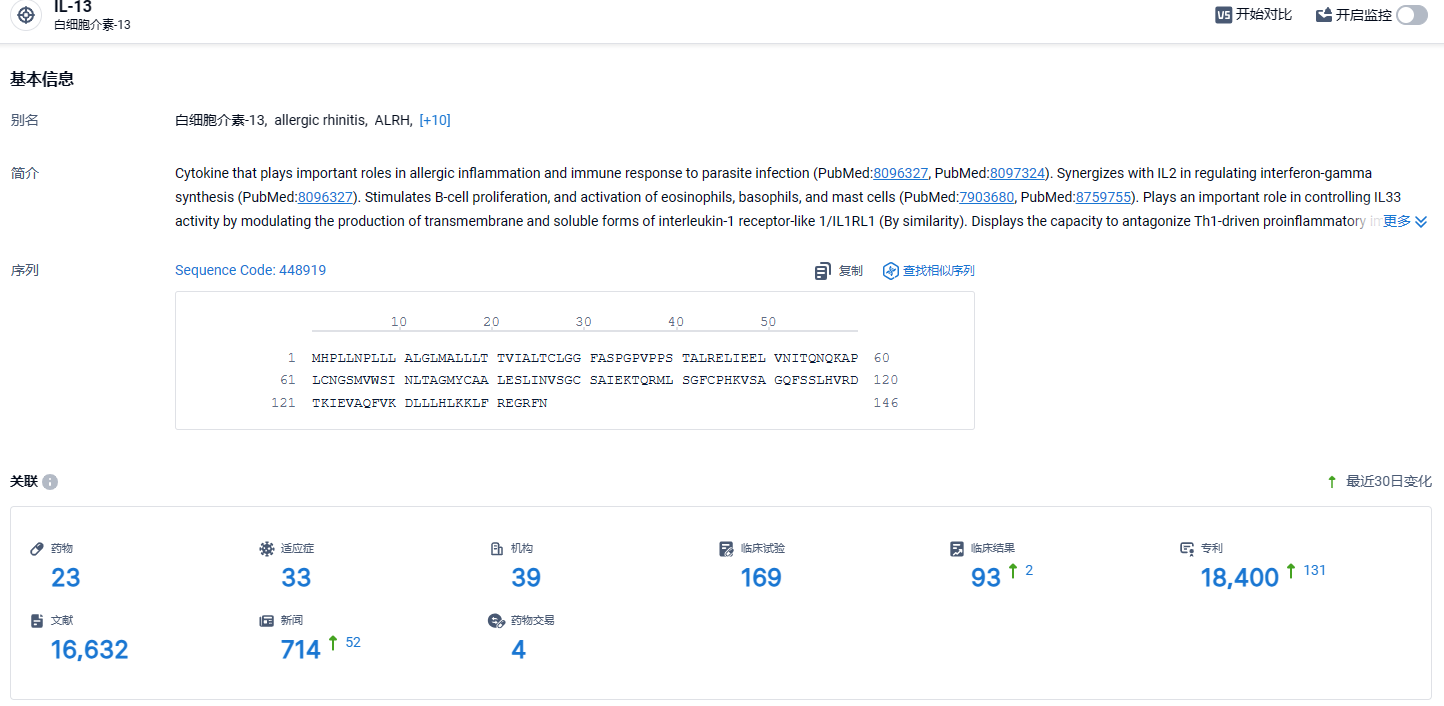Expand the additional aliases [+10]
The width and height of the screenshot is (1444, 706).
pyautogui.click(x=435, y=120)
